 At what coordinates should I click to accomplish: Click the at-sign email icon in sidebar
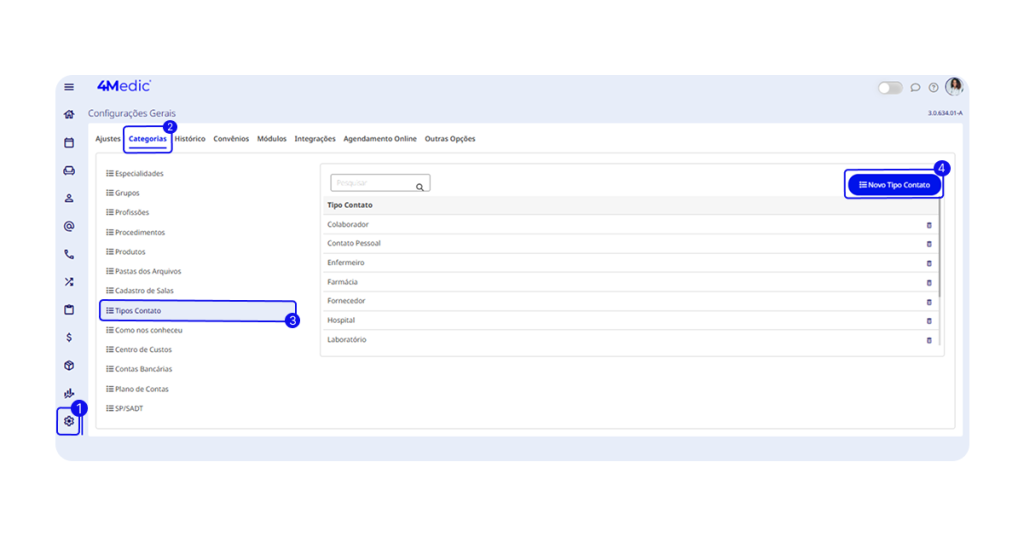click(x=69, y=226)
